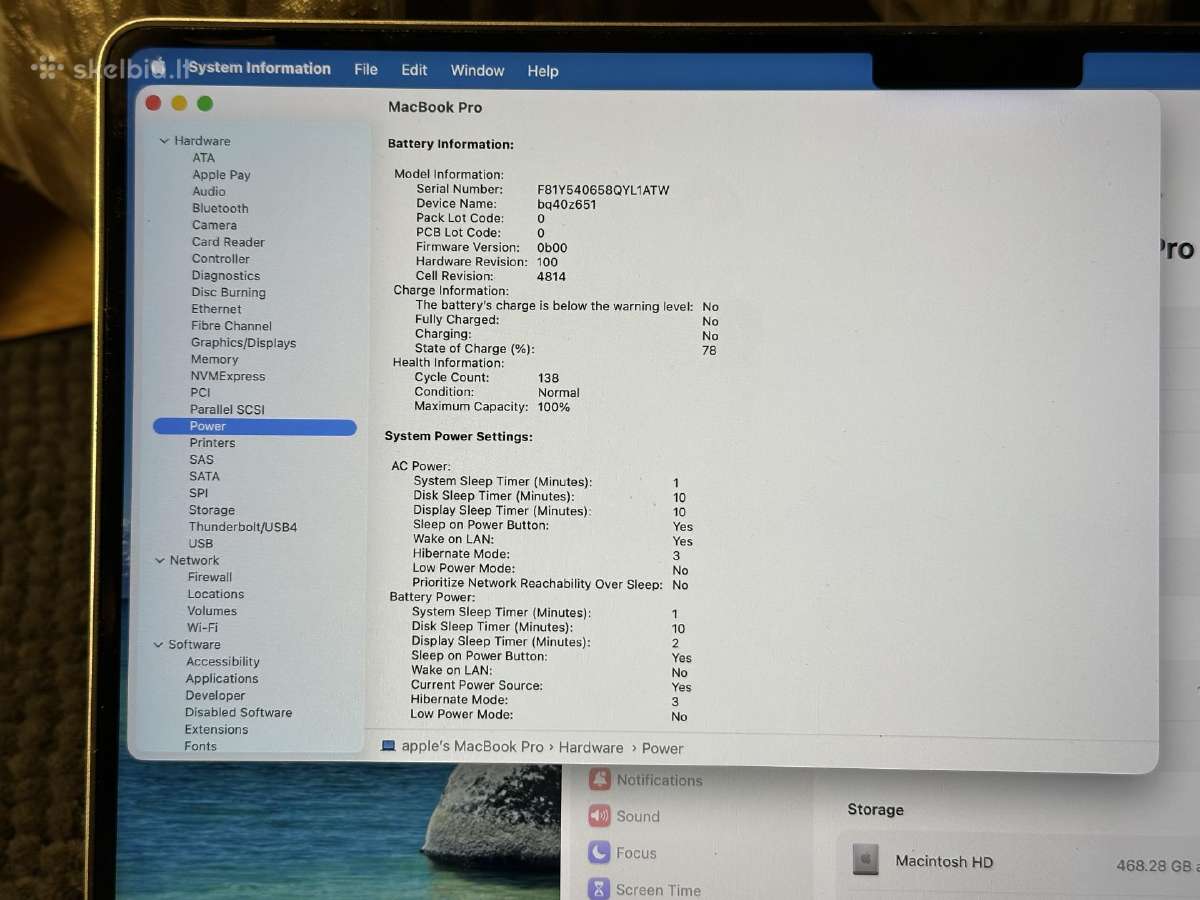The height and width of the screenshot is (900, 1200).
Task: Select Graphics/Displays in the sidebar
Action: click(x=243, y=343)
